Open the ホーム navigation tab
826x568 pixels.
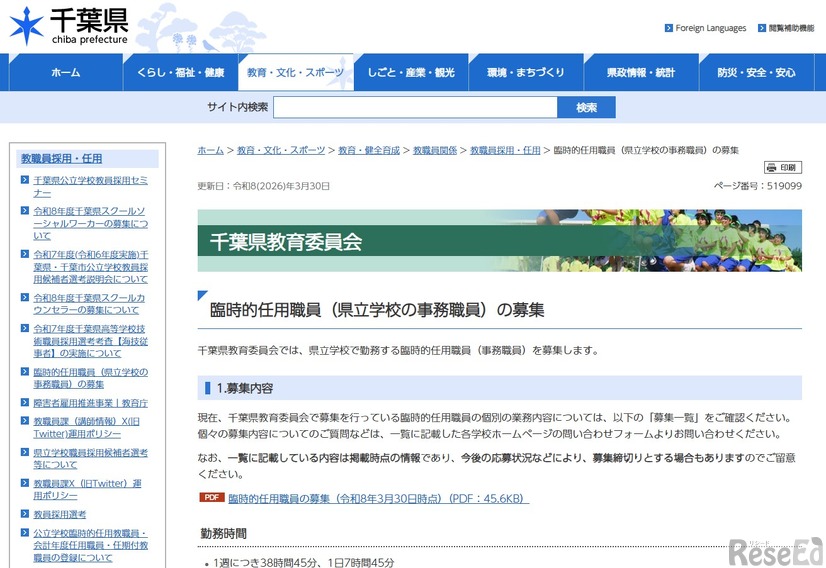(66, 72)
